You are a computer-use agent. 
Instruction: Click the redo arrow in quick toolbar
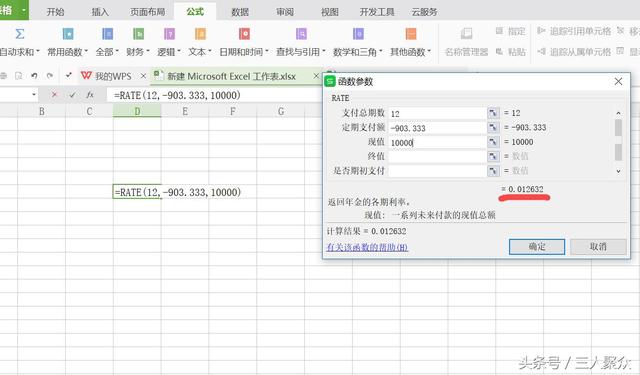[x=50, y=76]
